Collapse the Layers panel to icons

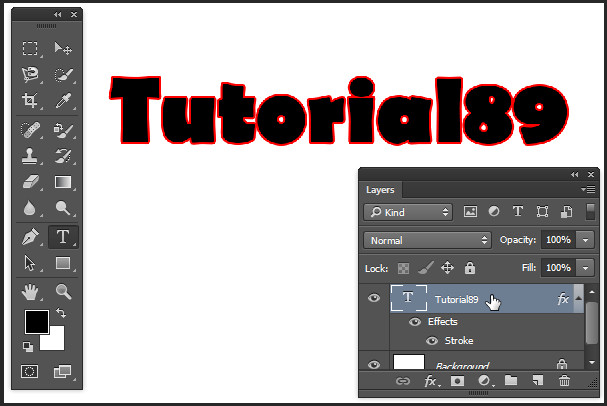[x=575, y=175]
